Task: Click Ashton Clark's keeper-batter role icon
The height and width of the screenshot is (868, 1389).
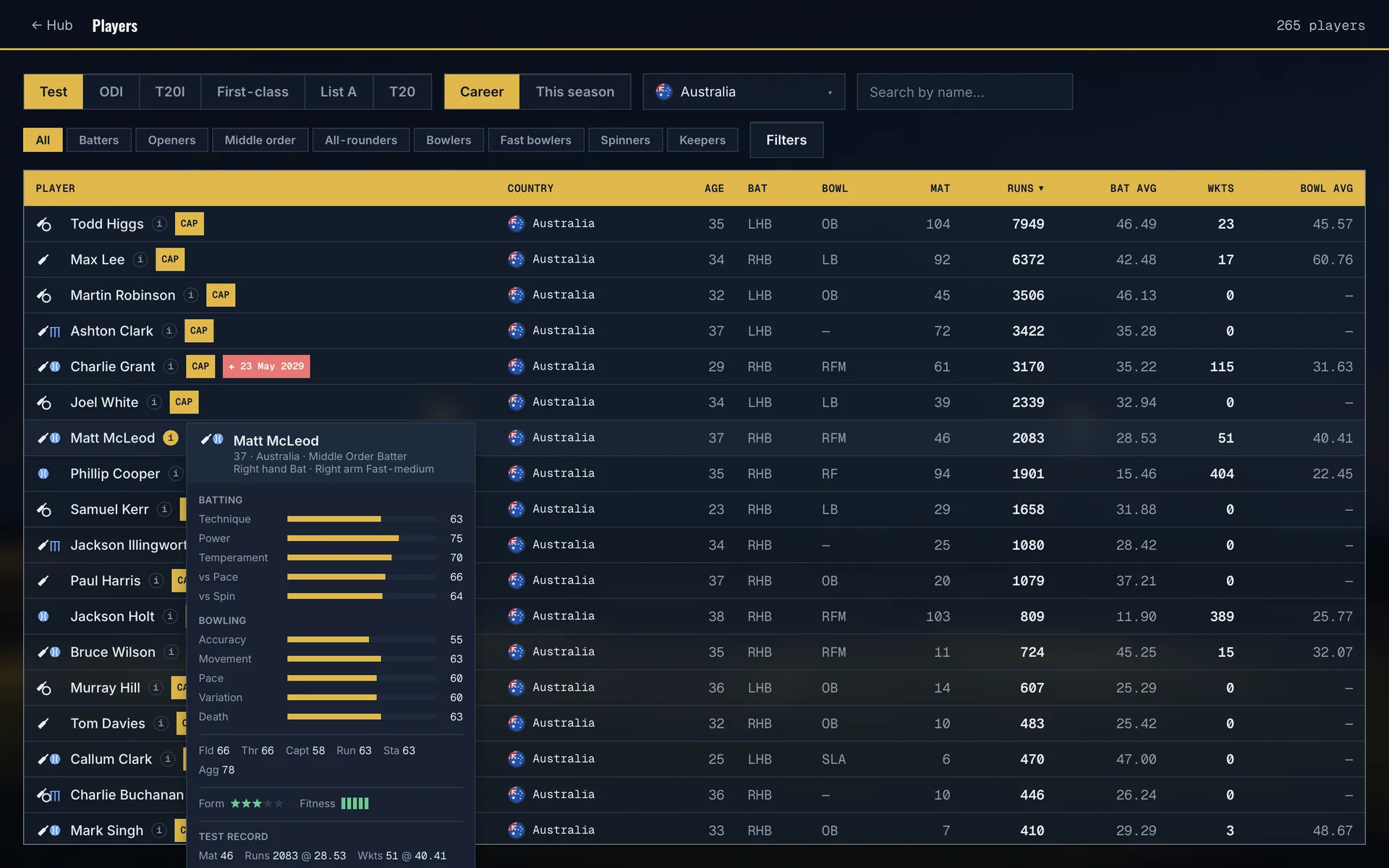Action: coord(49,331)
